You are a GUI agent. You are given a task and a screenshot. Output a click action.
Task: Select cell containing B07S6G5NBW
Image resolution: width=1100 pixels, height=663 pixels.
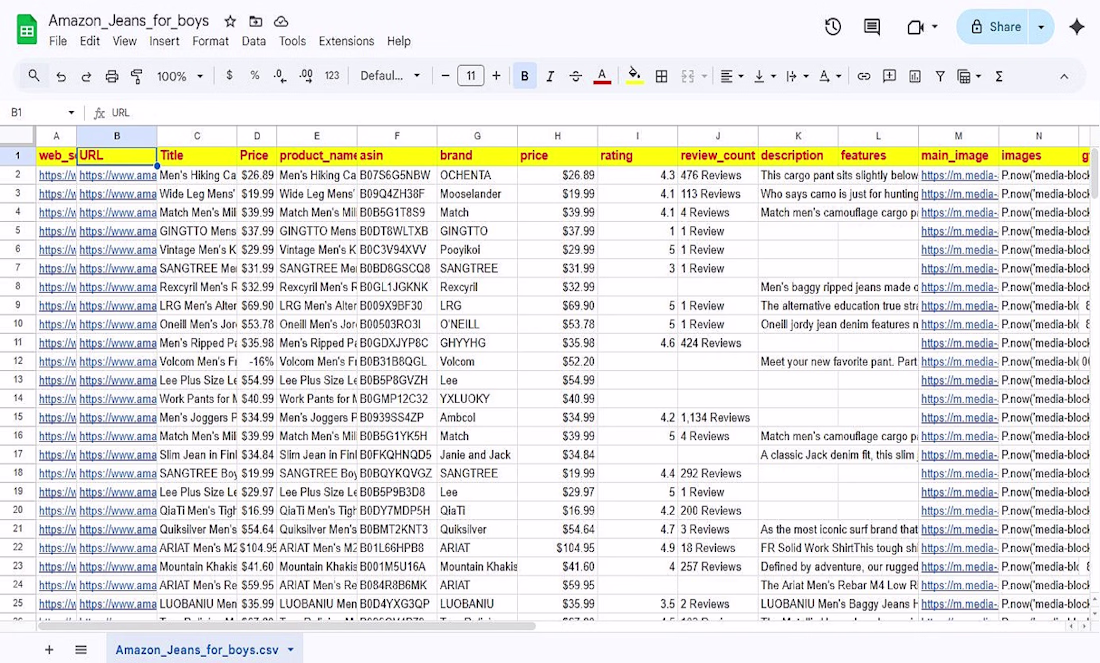pyautogui.click(x=397, y=175)
